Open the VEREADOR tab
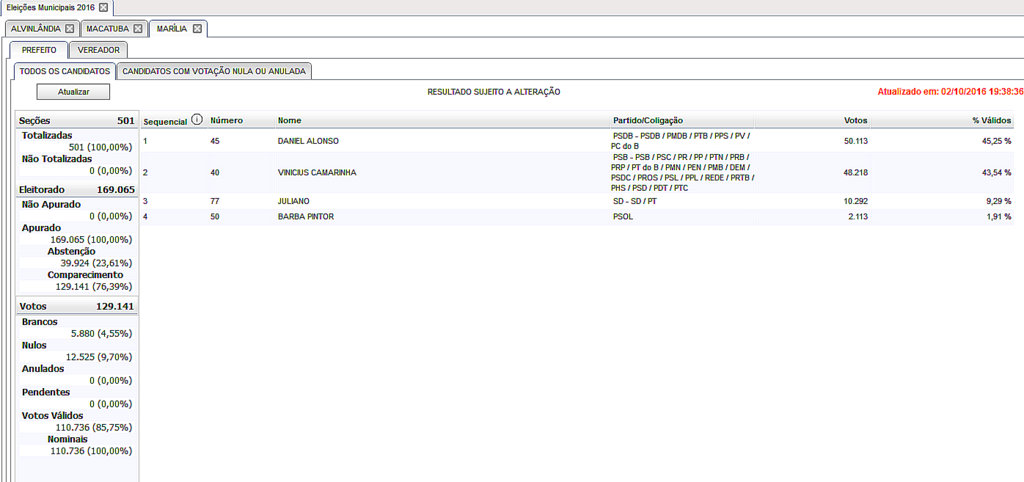This screenshot has height=482, width=1024. [99, 50]
